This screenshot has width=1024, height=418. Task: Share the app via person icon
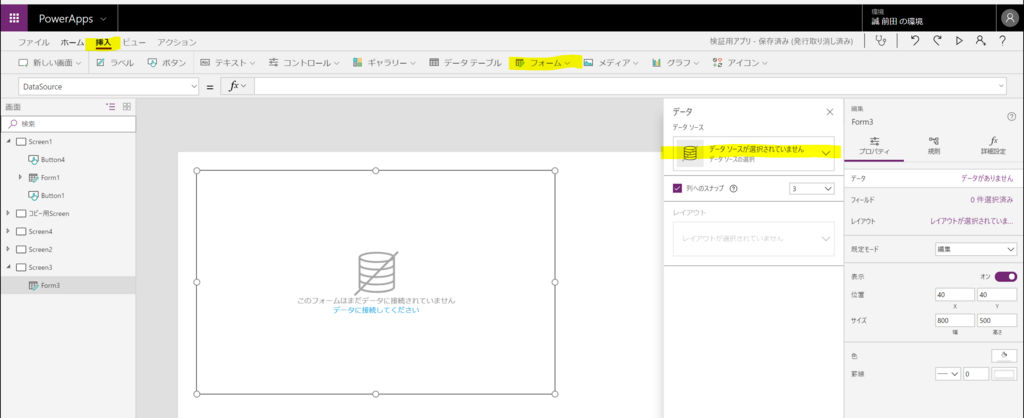point(980,41)
